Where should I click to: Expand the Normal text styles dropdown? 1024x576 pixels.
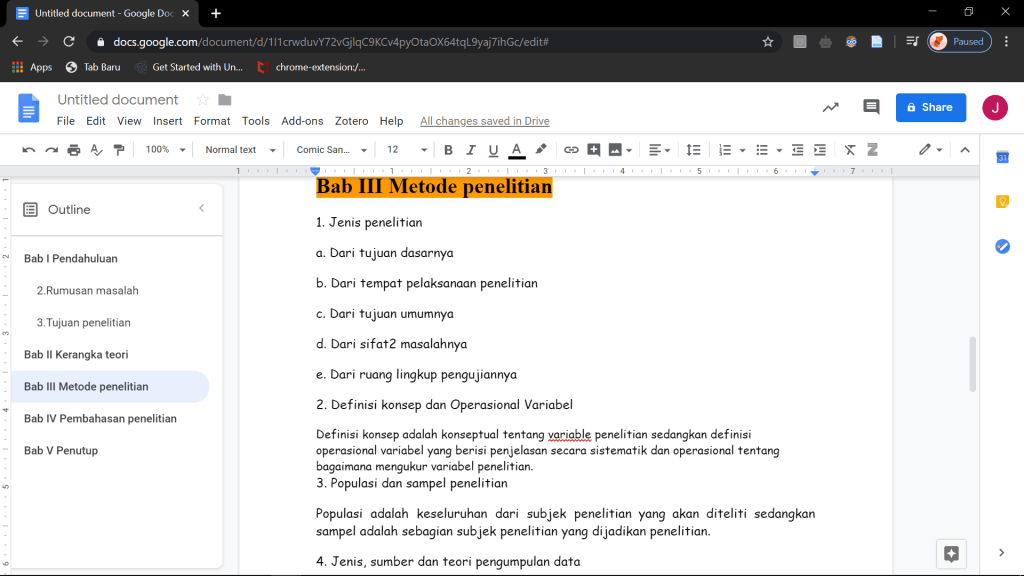(238, 150)
